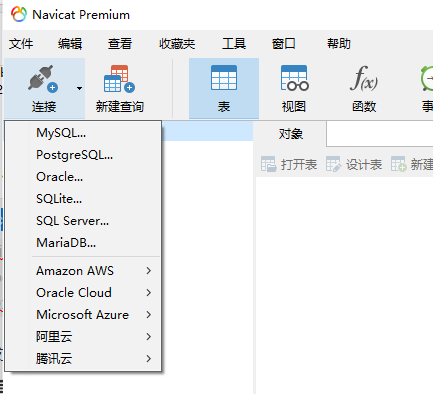Open the 收藏夹 menu
The width and height of the screenshot is (433, 394).
click(x=177, y=44)
